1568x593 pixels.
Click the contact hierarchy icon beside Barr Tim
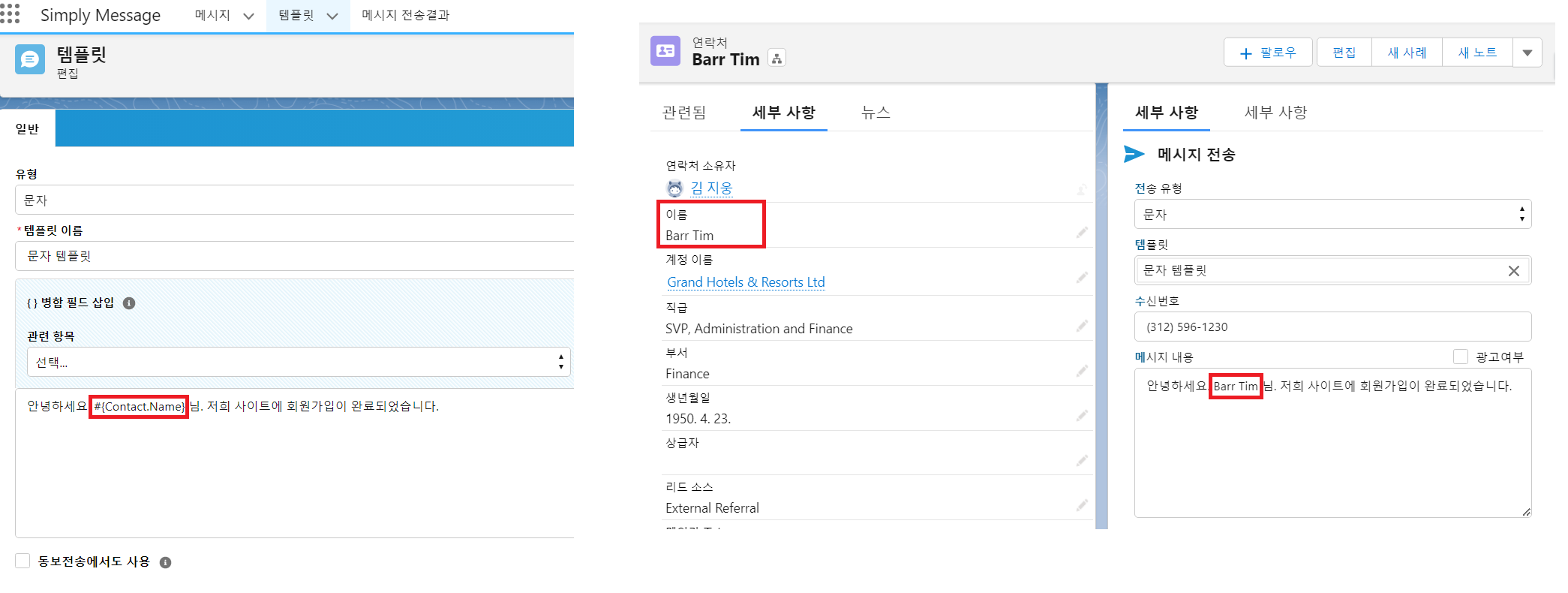777,59
